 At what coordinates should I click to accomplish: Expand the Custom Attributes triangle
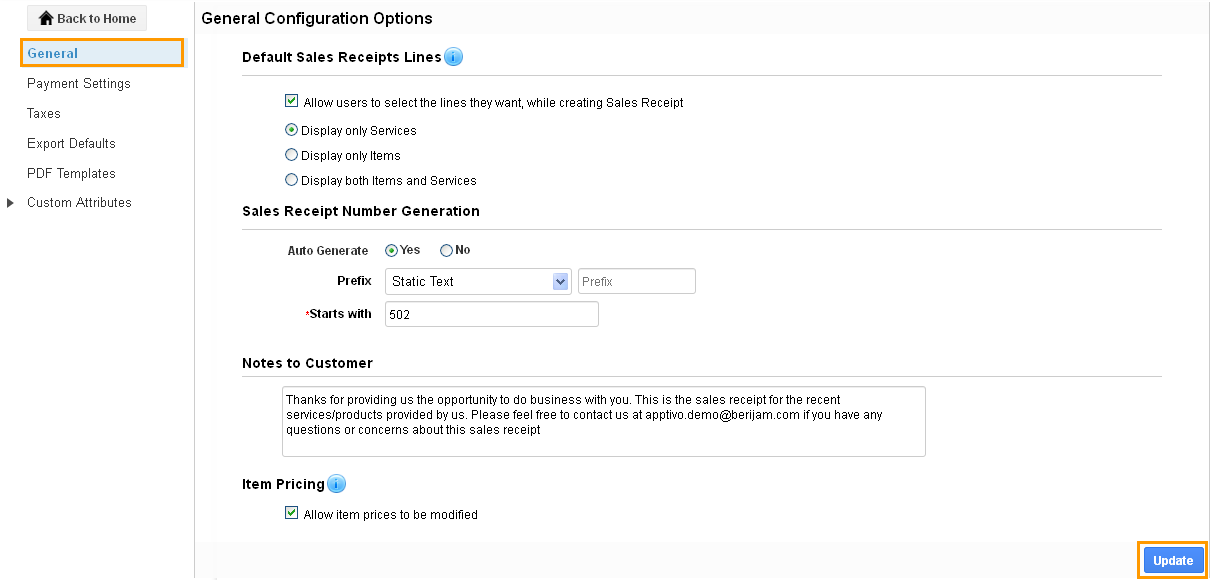pyautogui.click(x=10, y=203)
